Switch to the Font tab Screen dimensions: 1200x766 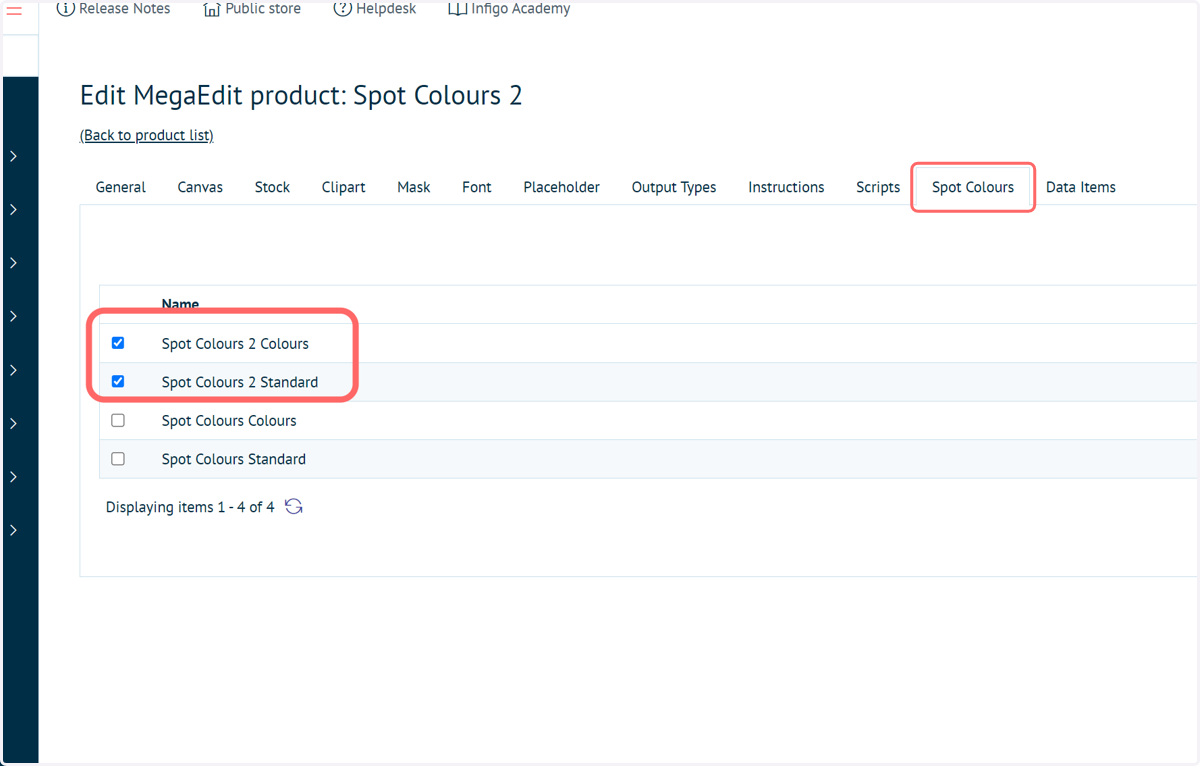[x=477, y=187]
